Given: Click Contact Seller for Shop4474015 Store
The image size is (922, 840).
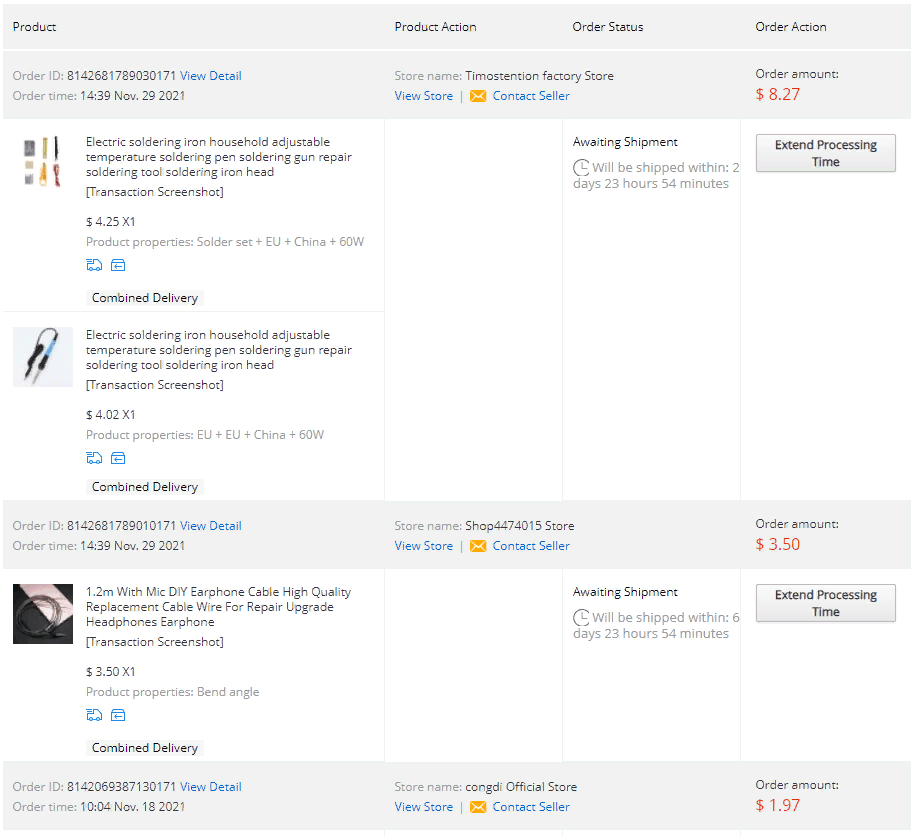Looking at the screenshot, I should pyautogui.click(x=530, y=546).
